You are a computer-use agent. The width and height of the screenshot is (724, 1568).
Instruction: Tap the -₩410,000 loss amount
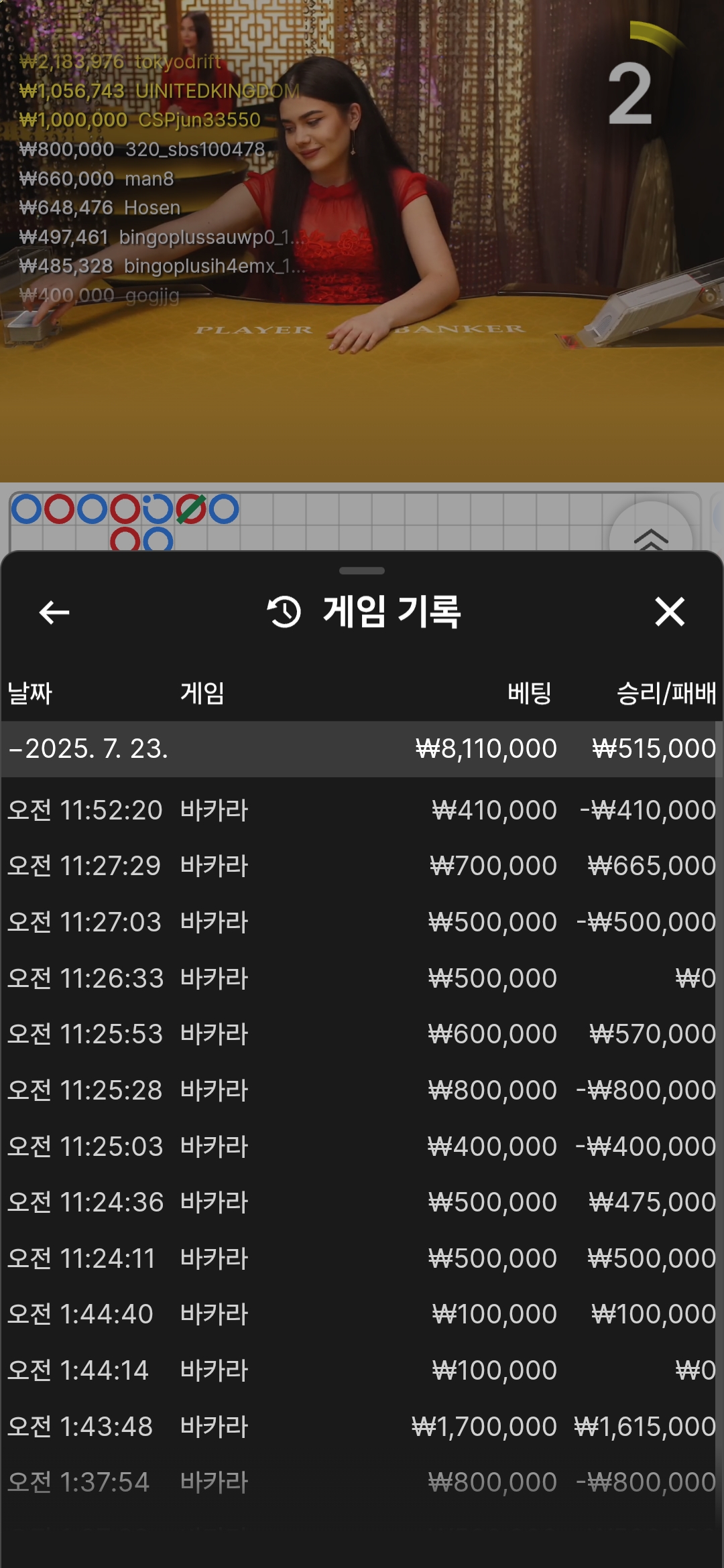(x=648, y=810)
